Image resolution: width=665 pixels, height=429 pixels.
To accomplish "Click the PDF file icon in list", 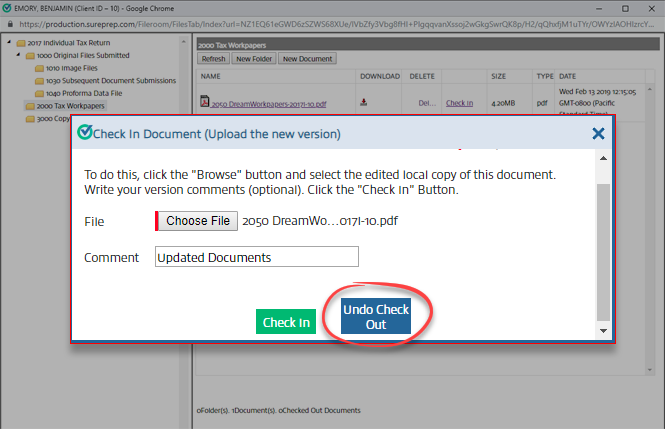I will pos(204,102).
